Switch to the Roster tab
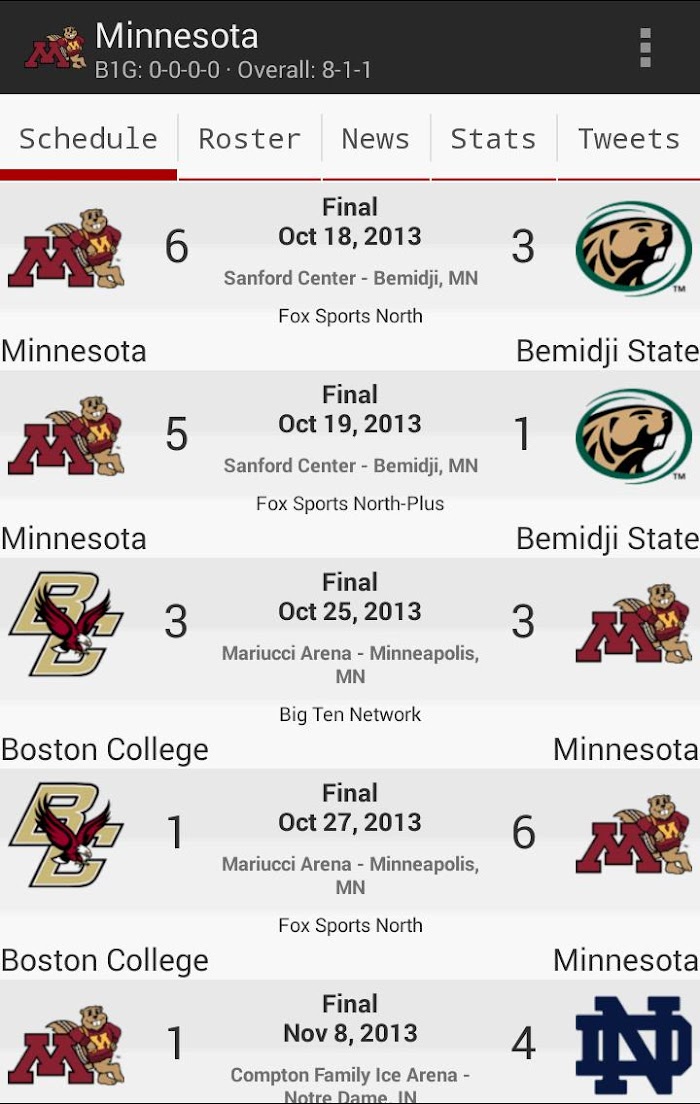The width and height of the screenshot is (700, 1104). pos(249,139)
